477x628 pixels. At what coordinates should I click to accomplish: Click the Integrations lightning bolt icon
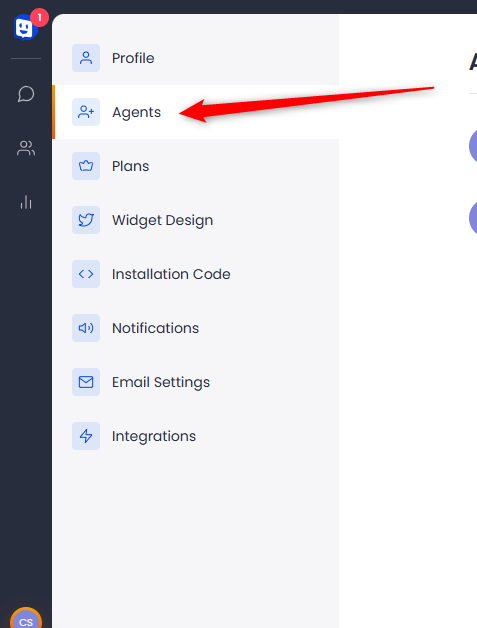86,436
